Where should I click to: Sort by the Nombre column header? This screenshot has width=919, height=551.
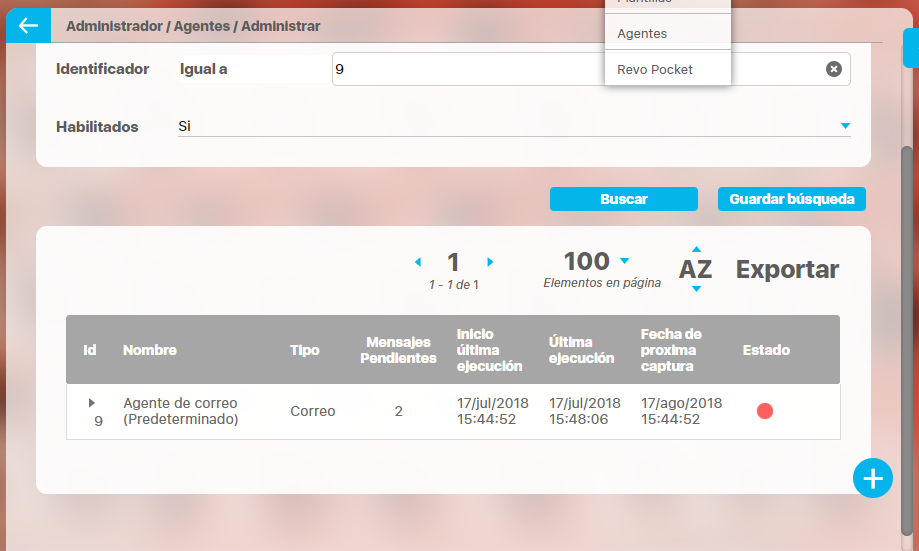point(149,350)
